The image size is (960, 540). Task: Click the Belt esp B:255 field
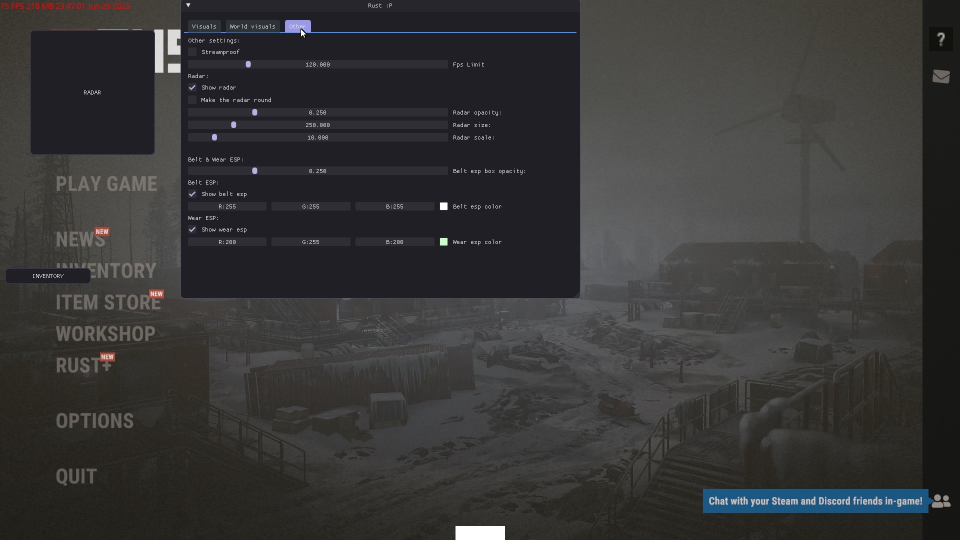point(395,206)
